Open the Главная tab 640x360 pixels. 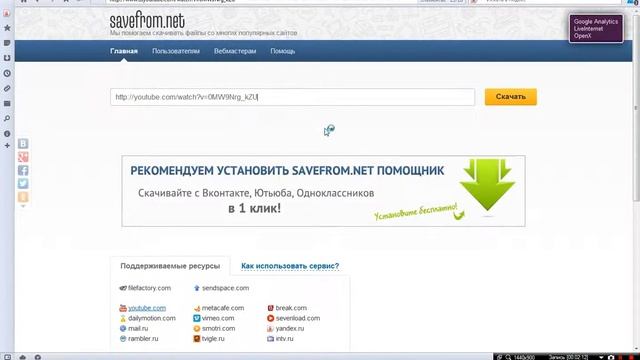124,51
